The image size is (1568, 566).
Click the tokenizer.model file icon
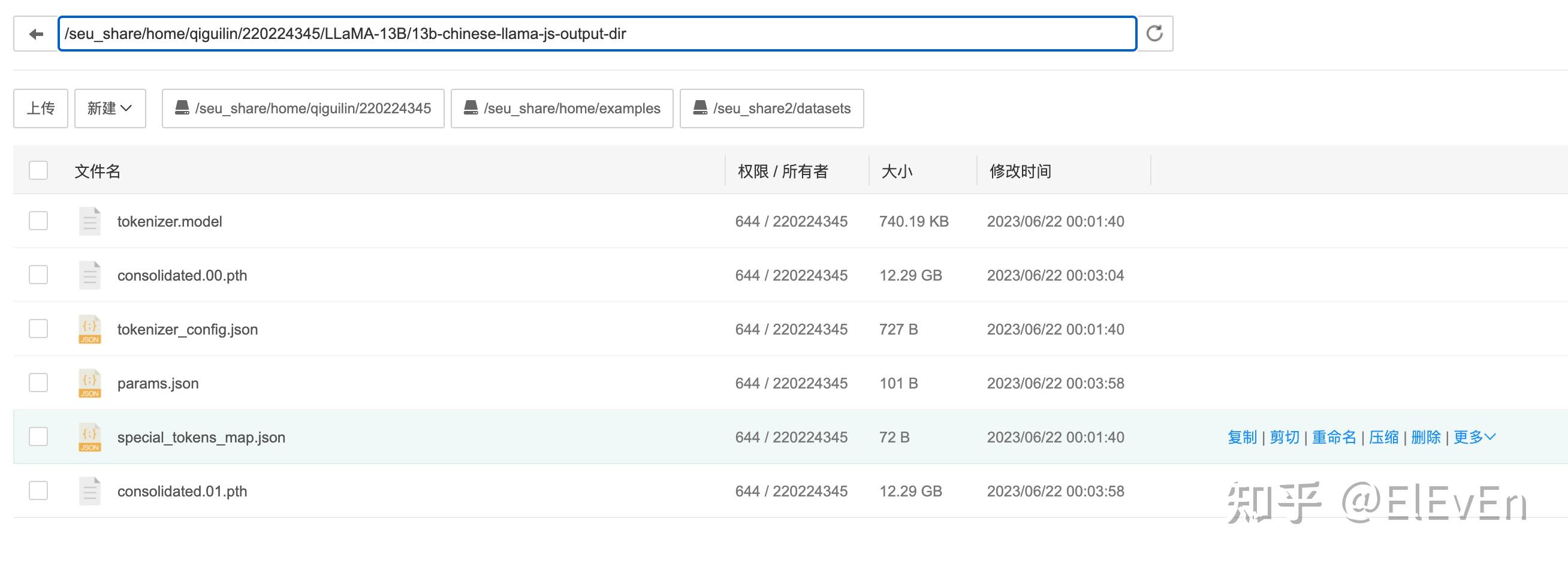(89, 221)
